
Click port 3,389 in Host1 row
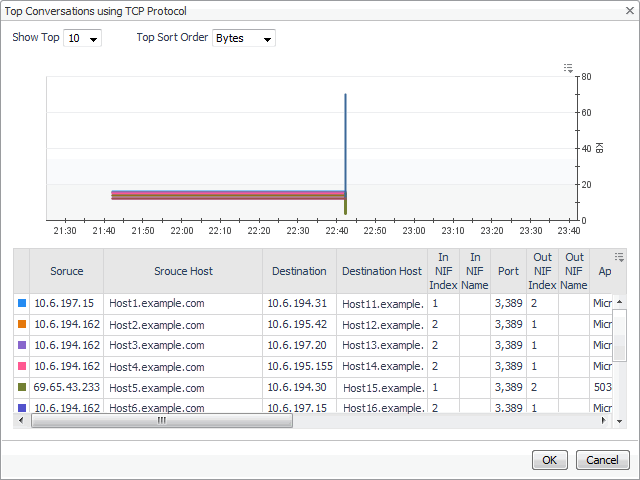point(509,303)
